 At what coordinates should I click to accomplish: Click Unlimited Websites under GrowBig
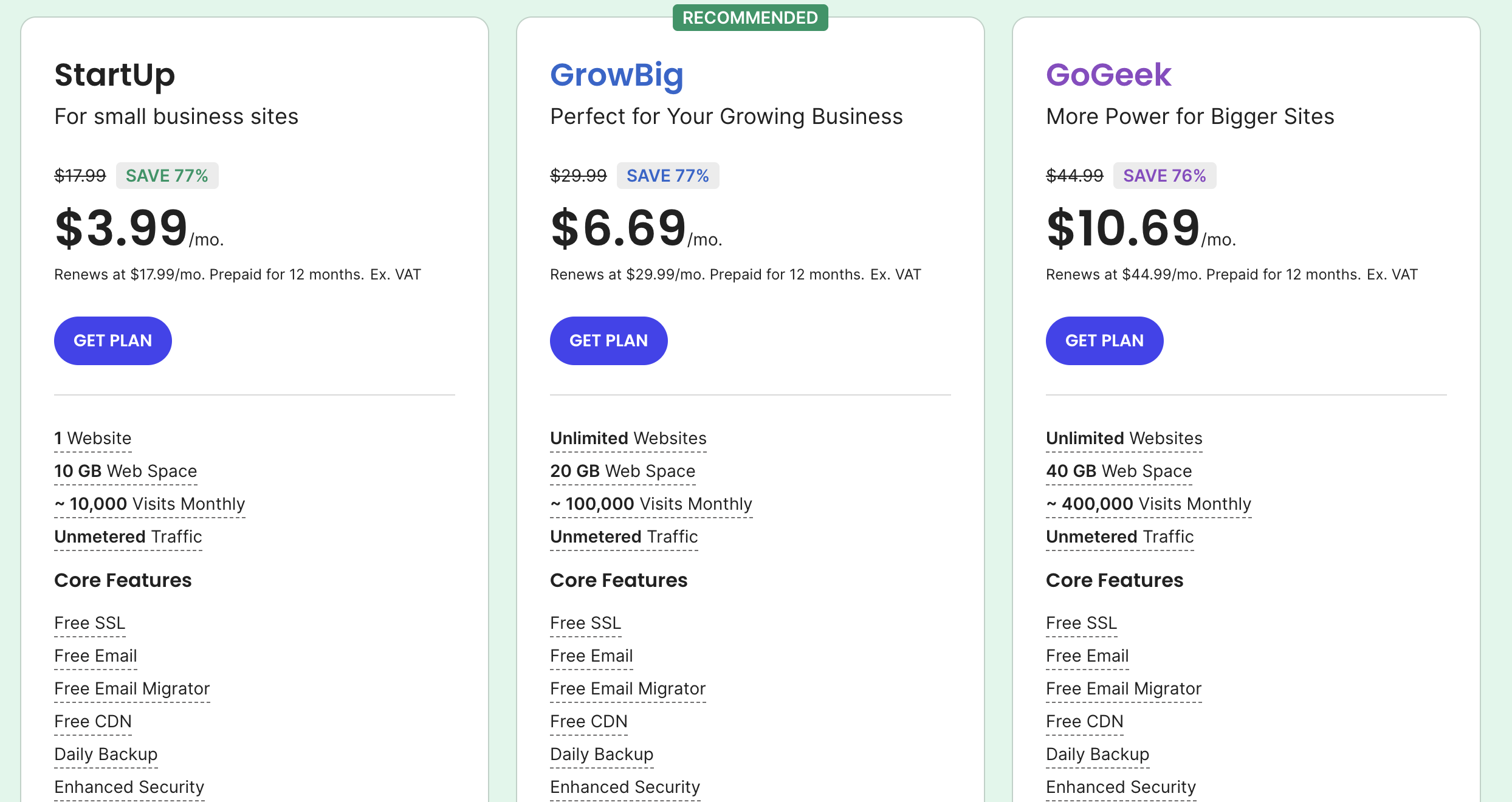click(x=628, y=438)
